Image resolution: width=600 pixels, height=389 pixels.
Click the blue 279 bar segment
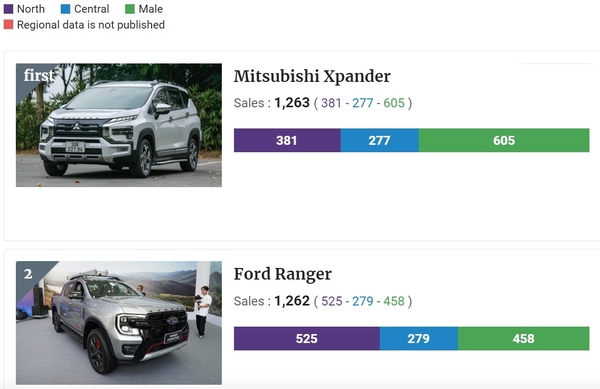[419, 339]
